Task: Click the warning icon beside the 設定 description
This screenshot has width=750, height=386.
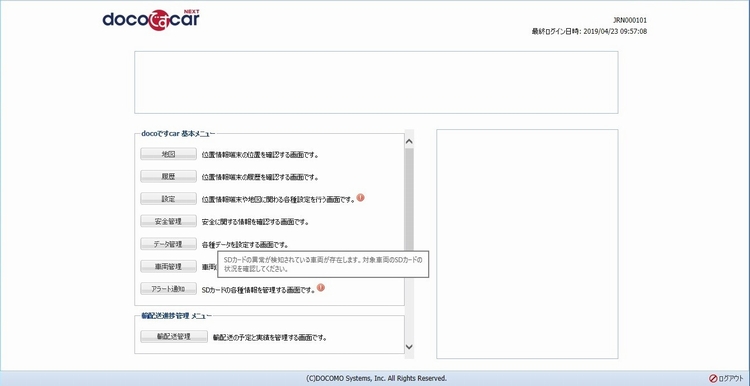Action: coord(361,197)
